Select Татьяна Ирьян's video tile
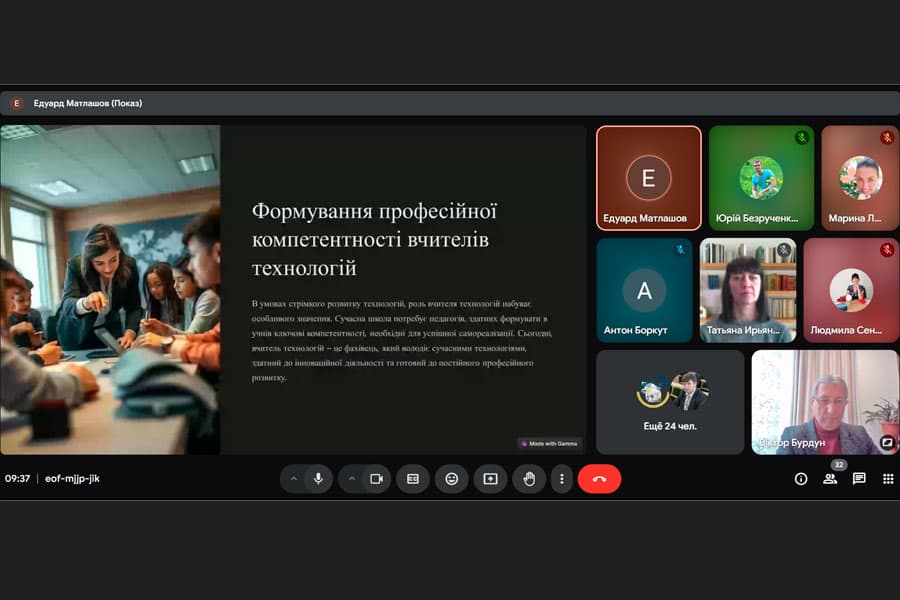The height and width of the screenshot is (600, 900). point(748,290)
